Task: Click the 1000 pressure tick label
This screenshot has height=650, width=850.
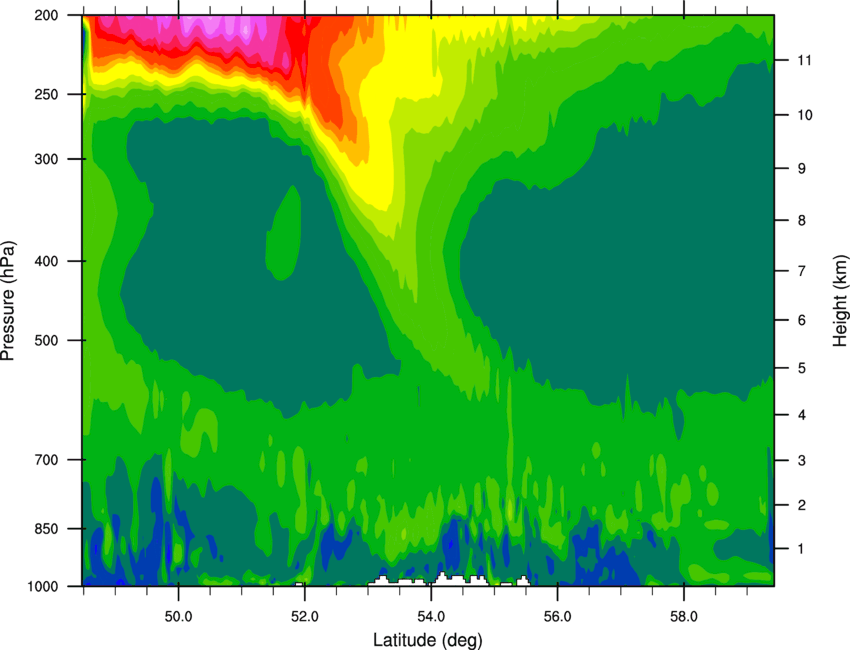Action: click(x=43, y=587)
